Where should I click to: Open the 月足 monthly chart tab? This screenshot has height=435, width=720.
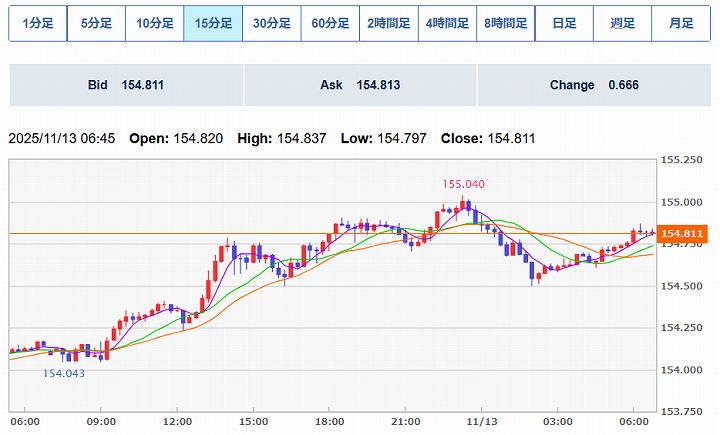click(681, 23)
